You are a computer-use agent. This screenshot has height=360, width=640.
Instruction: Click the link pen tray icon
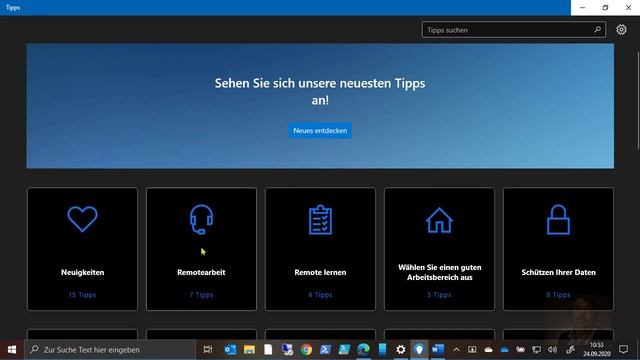coord(570,350)
